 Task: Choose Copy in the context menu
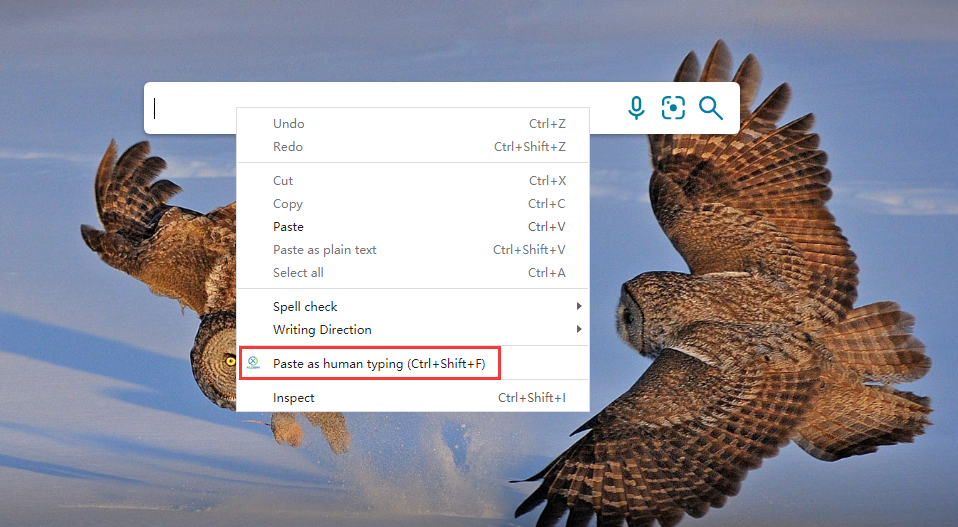(413, 204)
